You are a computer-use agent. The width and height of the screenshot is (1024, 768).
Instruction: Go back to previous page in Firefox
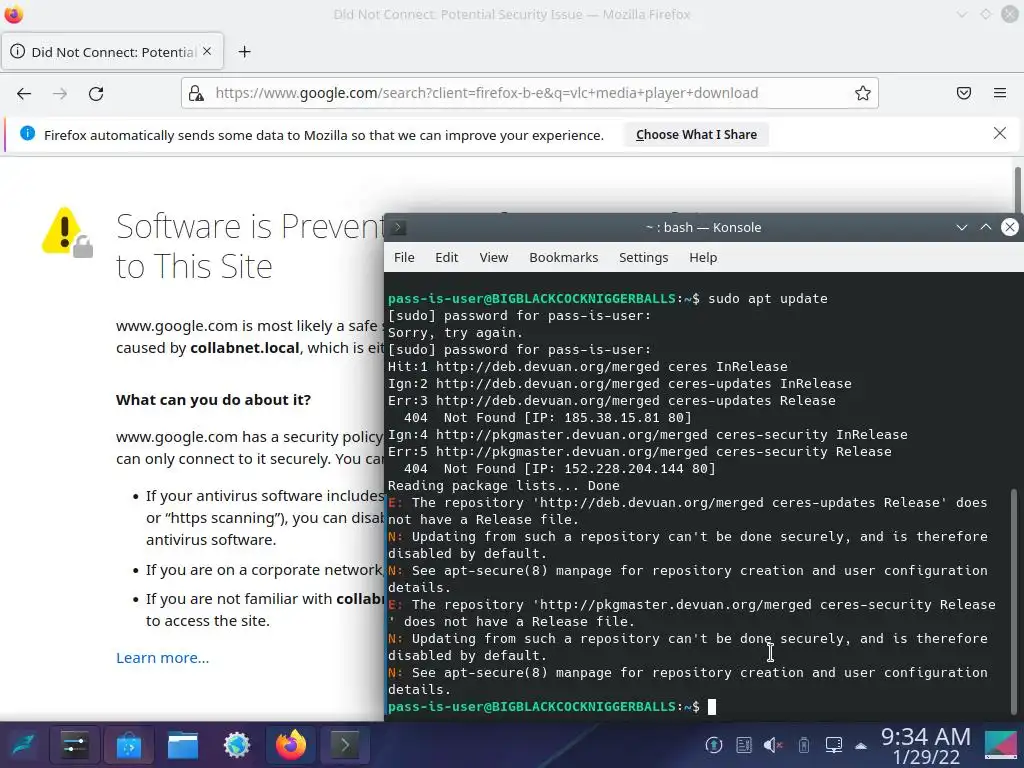pos(24,93)
